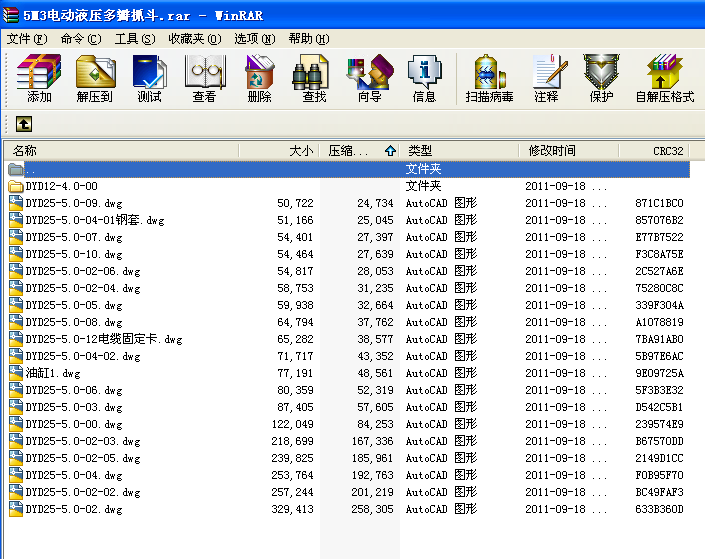705x559 pixels.
Task: Click CRC32 value 9E09725A
Action: 659,373
